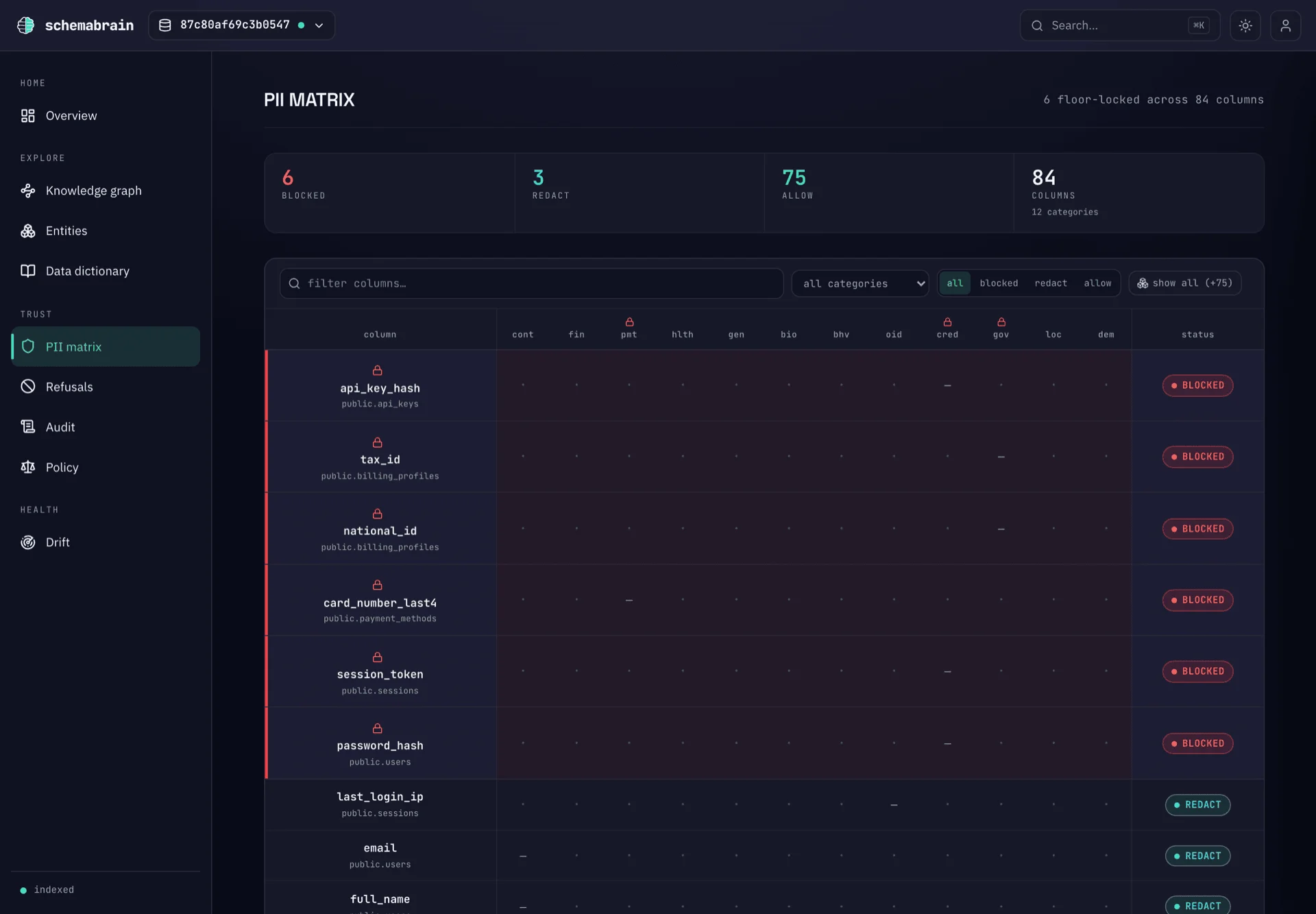
Task: Click the Knowledge graph node icon
Action: coord(28,191)
